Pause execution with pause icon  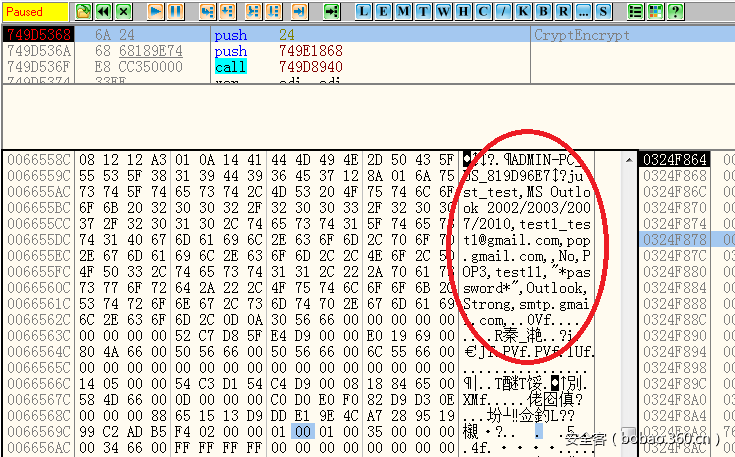click(175, 11)
